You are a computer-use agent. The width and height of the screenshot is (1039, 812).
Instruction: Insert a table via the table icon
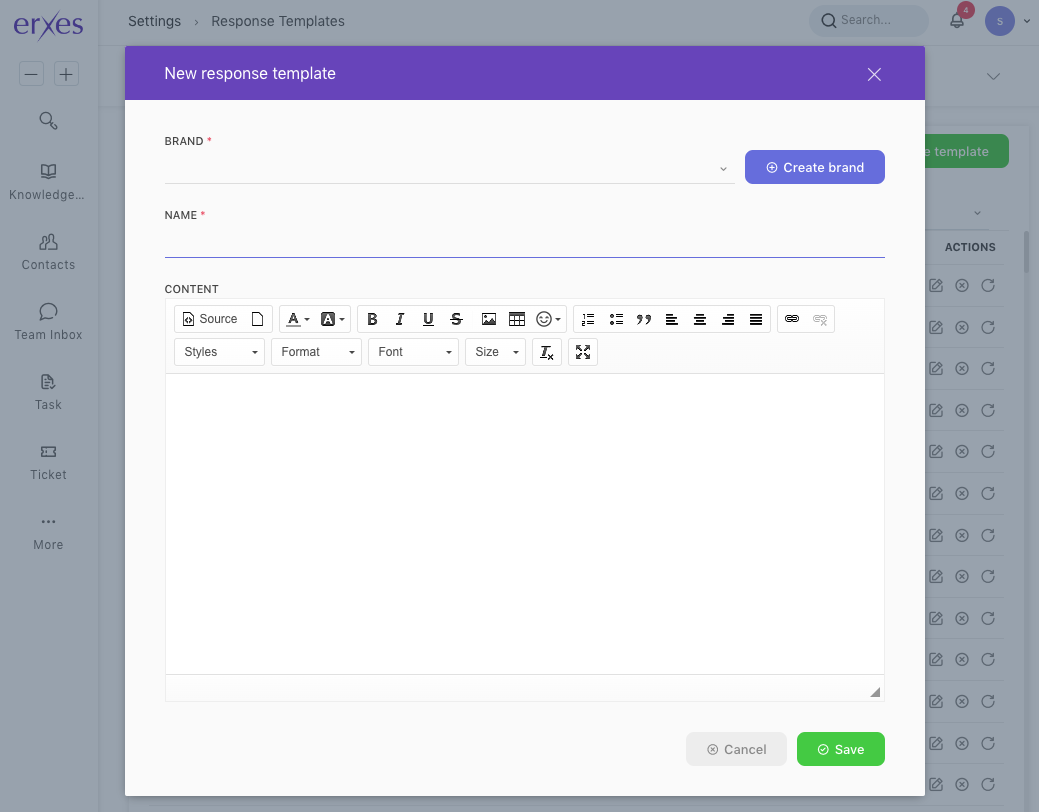pos(517,319)
